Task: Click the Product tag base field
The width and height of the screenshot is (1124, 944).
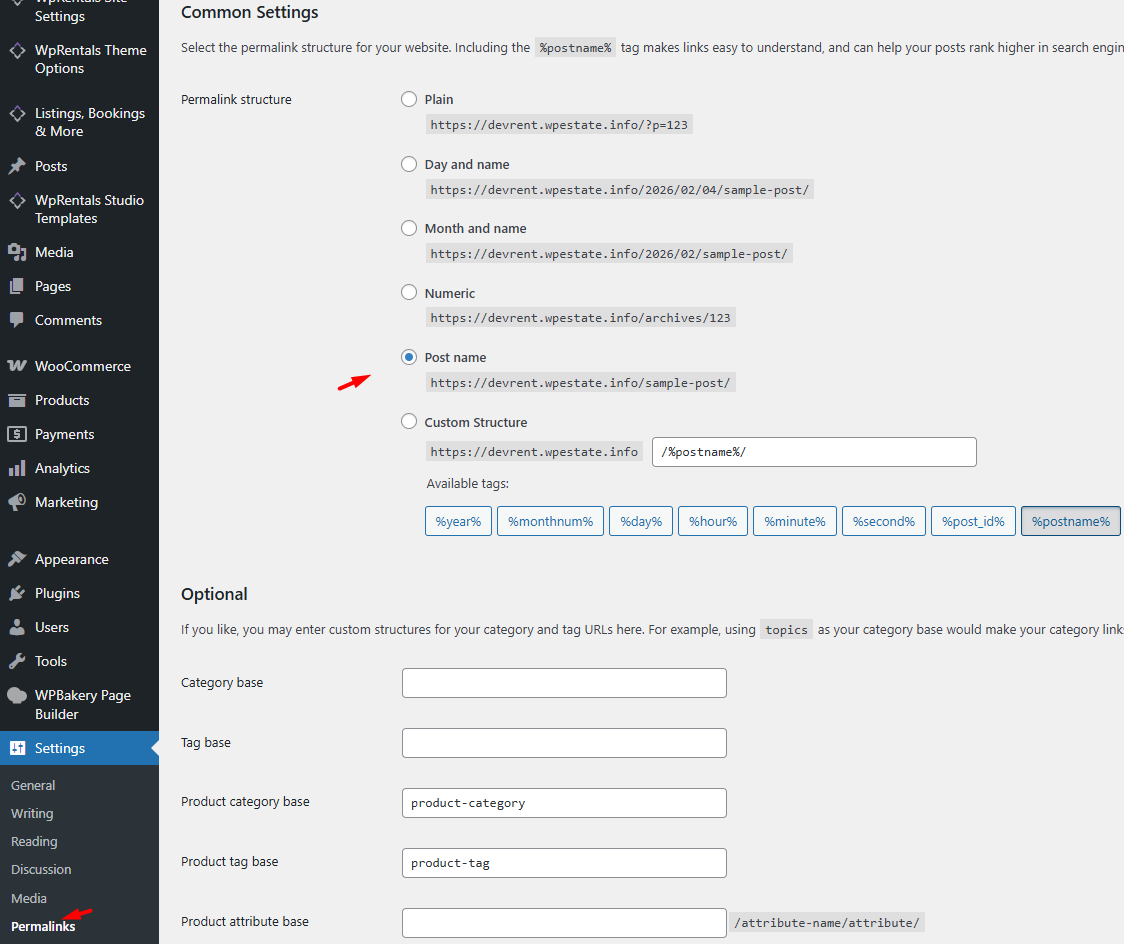Action: click(564, 863)
